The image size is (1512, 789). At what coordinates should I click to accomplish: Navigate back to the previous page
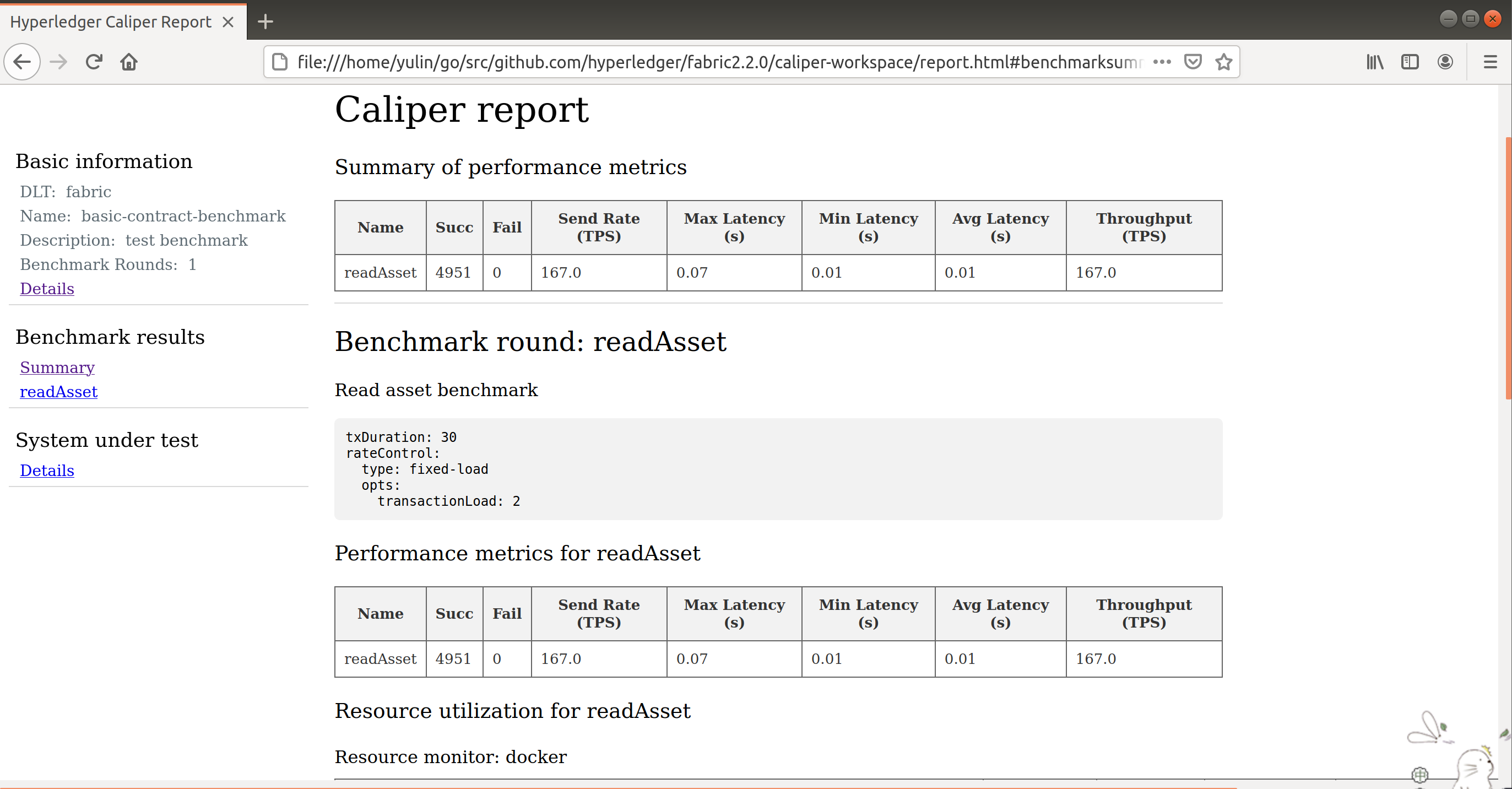[22, 62]
